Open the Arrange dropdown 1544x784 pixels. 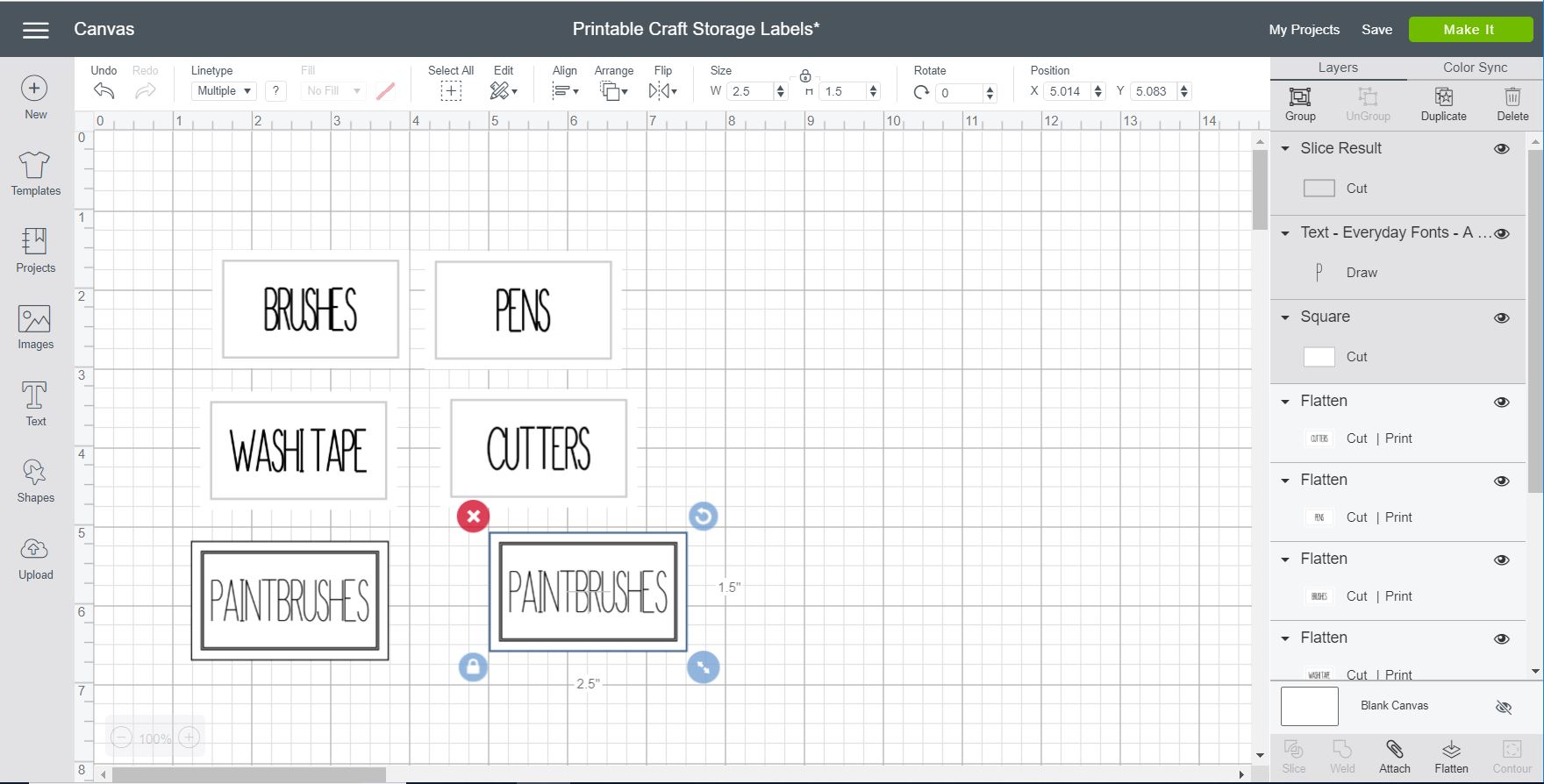(613, 90)
